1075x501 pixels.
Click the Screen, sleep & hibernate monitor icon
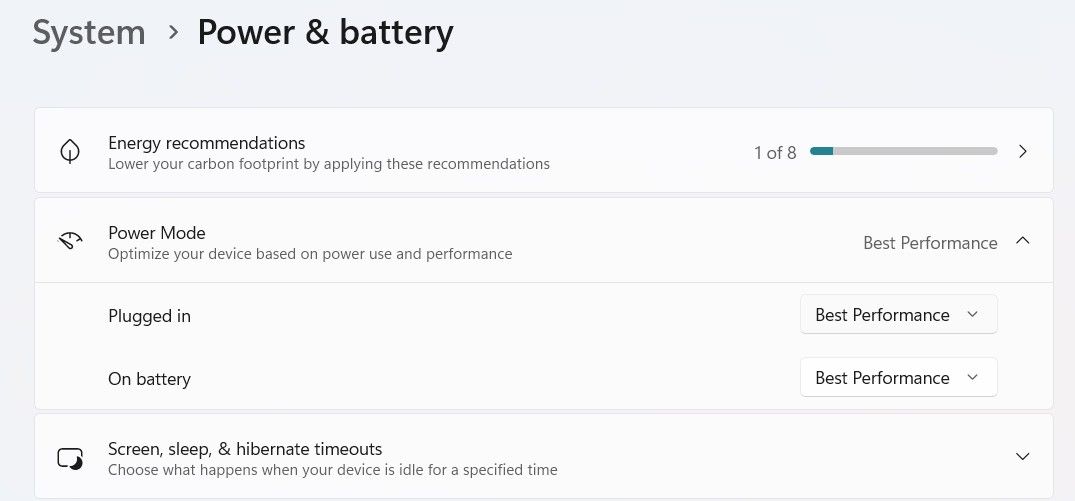(69, 458)
